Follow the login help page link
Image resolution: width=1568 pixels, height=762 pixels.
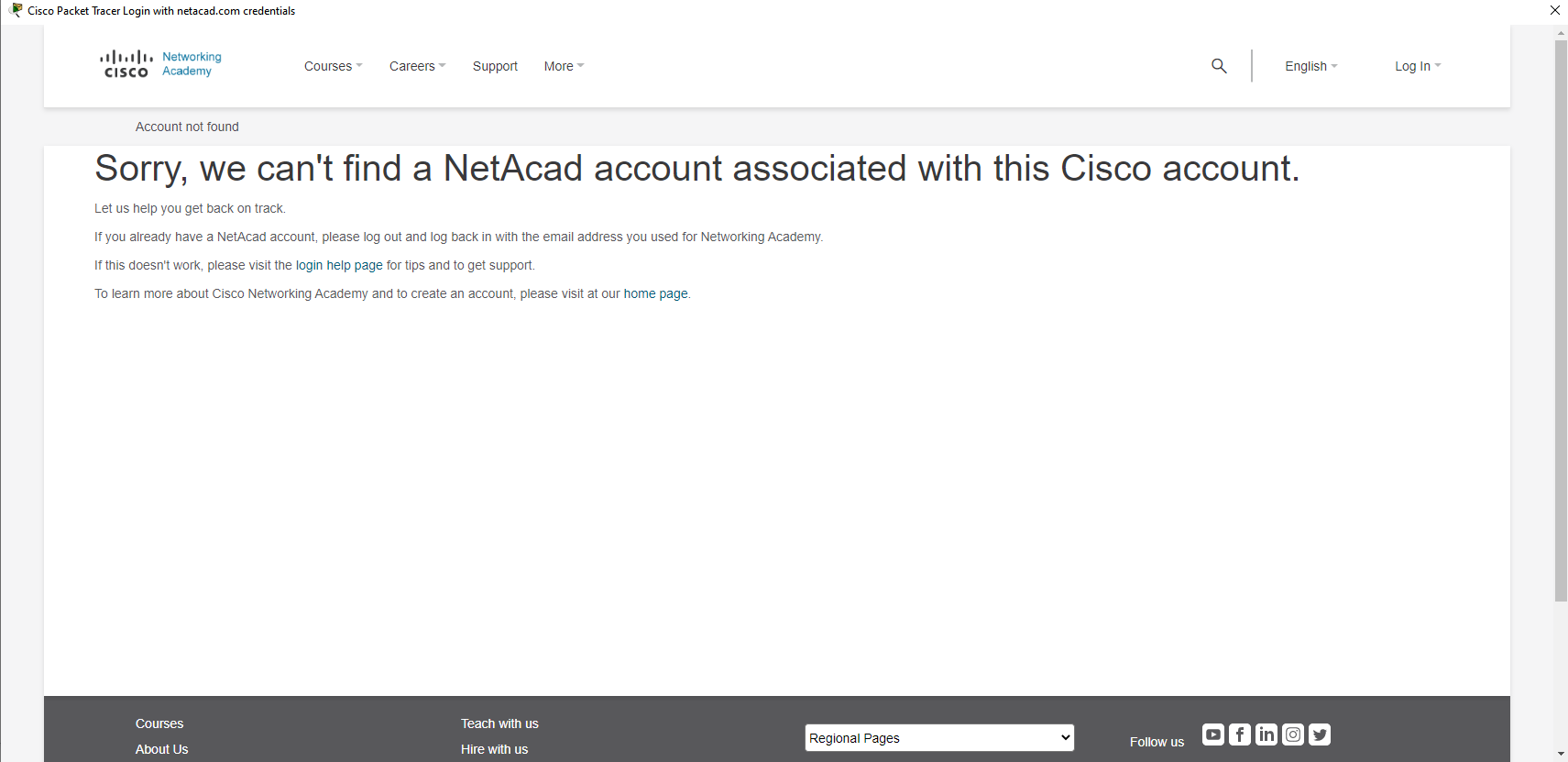(339, 266)
